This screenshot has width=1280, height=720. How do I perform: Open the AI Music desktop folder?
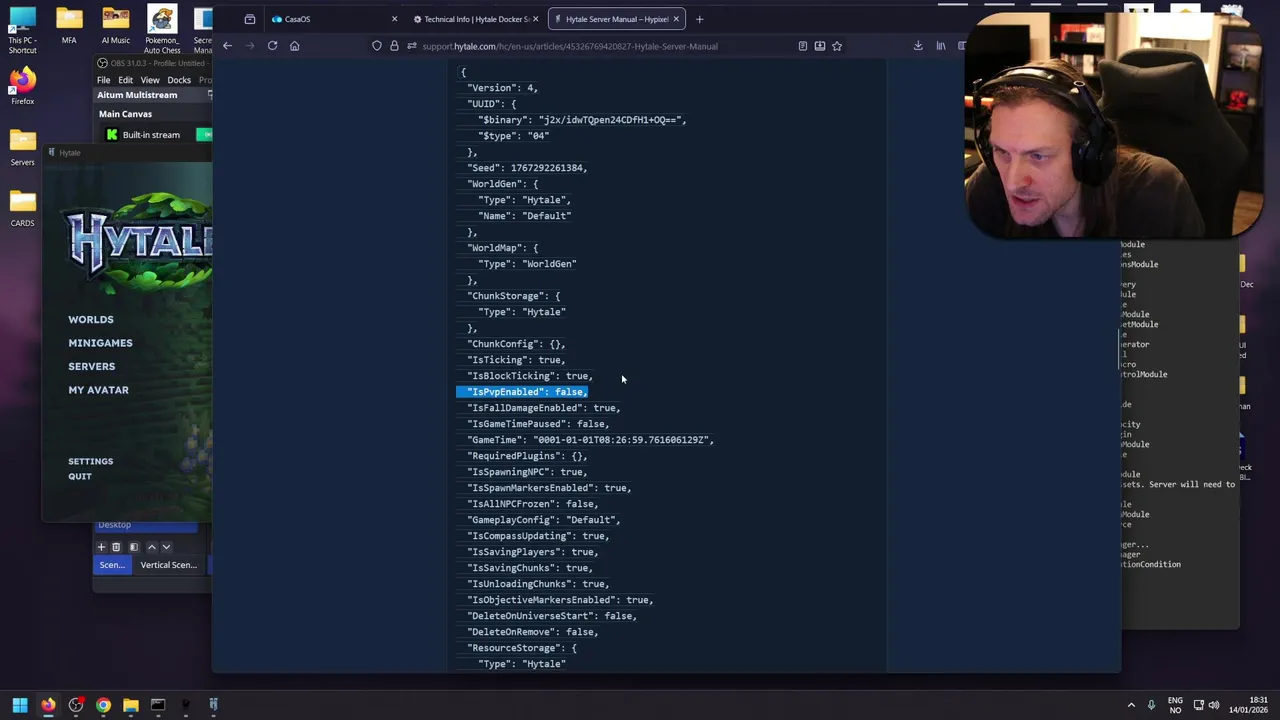pyautogui.click(x=115, y=26)
